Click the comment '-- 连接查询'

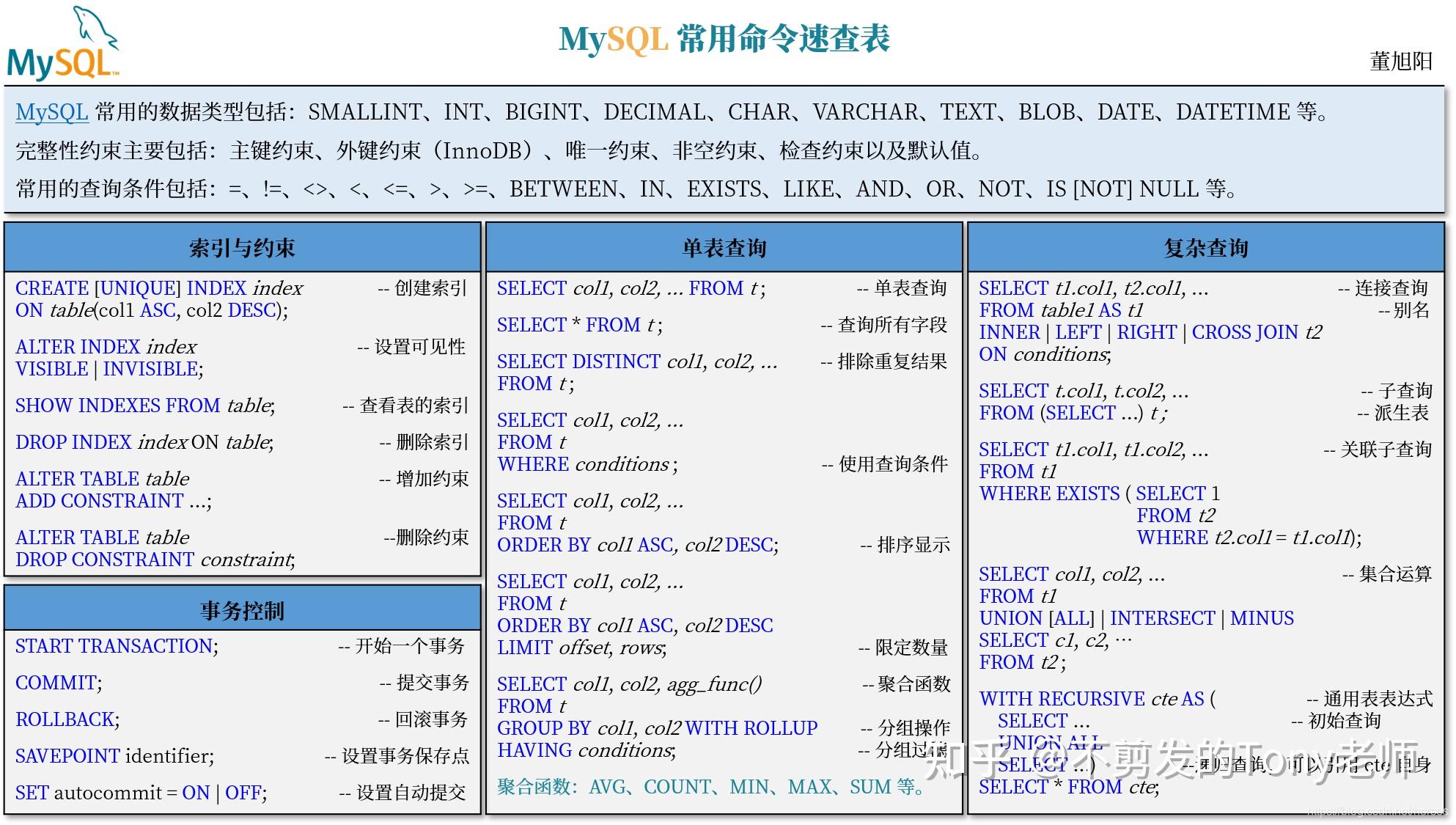pyautogui.click(x=1383, y=288)
